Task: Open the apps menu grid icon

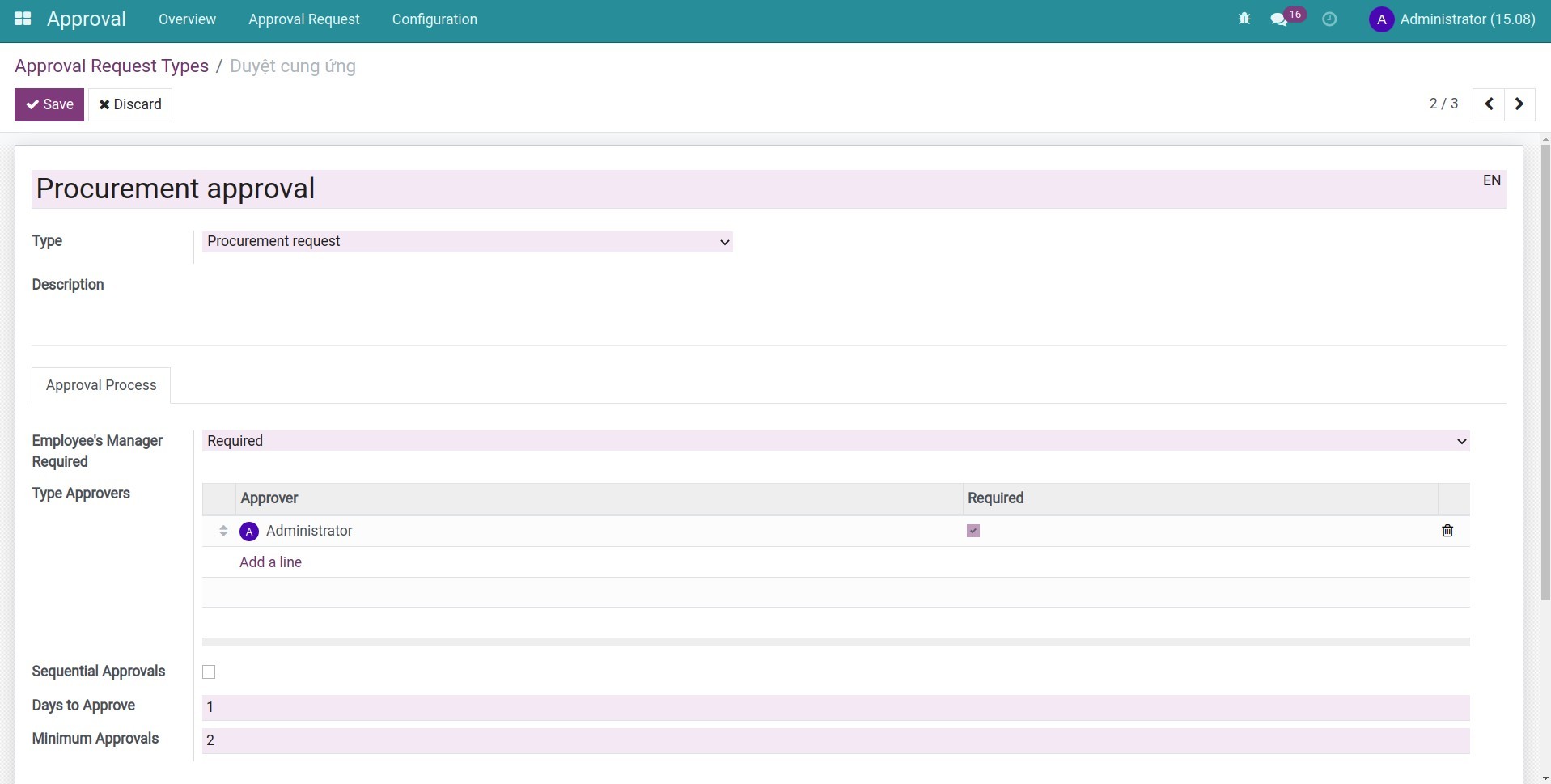Action: click(23, 19)
